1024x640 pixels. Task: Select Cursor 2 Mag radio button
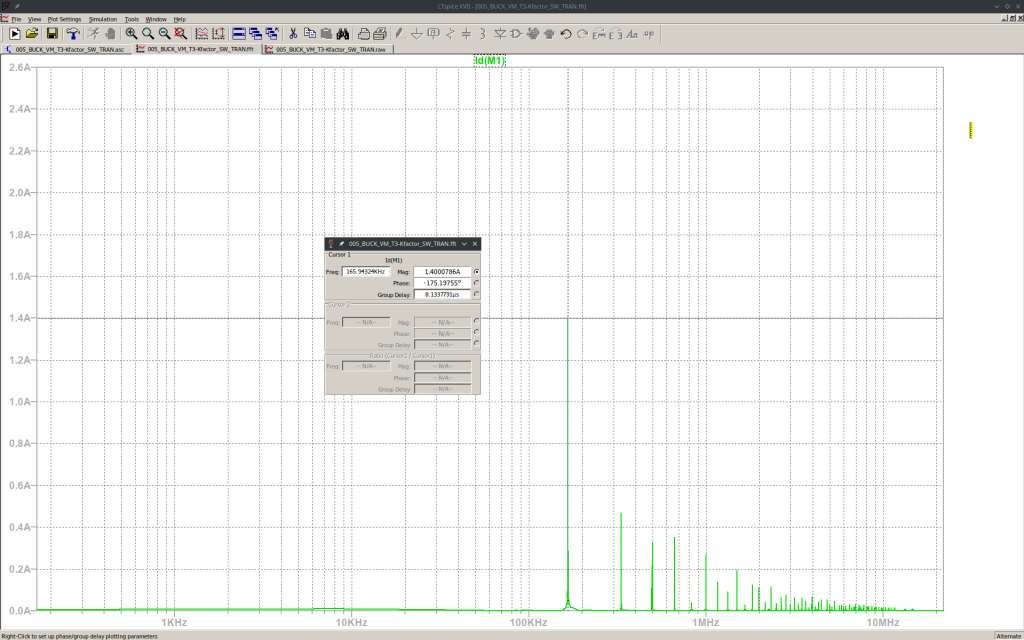click(x=476, y=321)
